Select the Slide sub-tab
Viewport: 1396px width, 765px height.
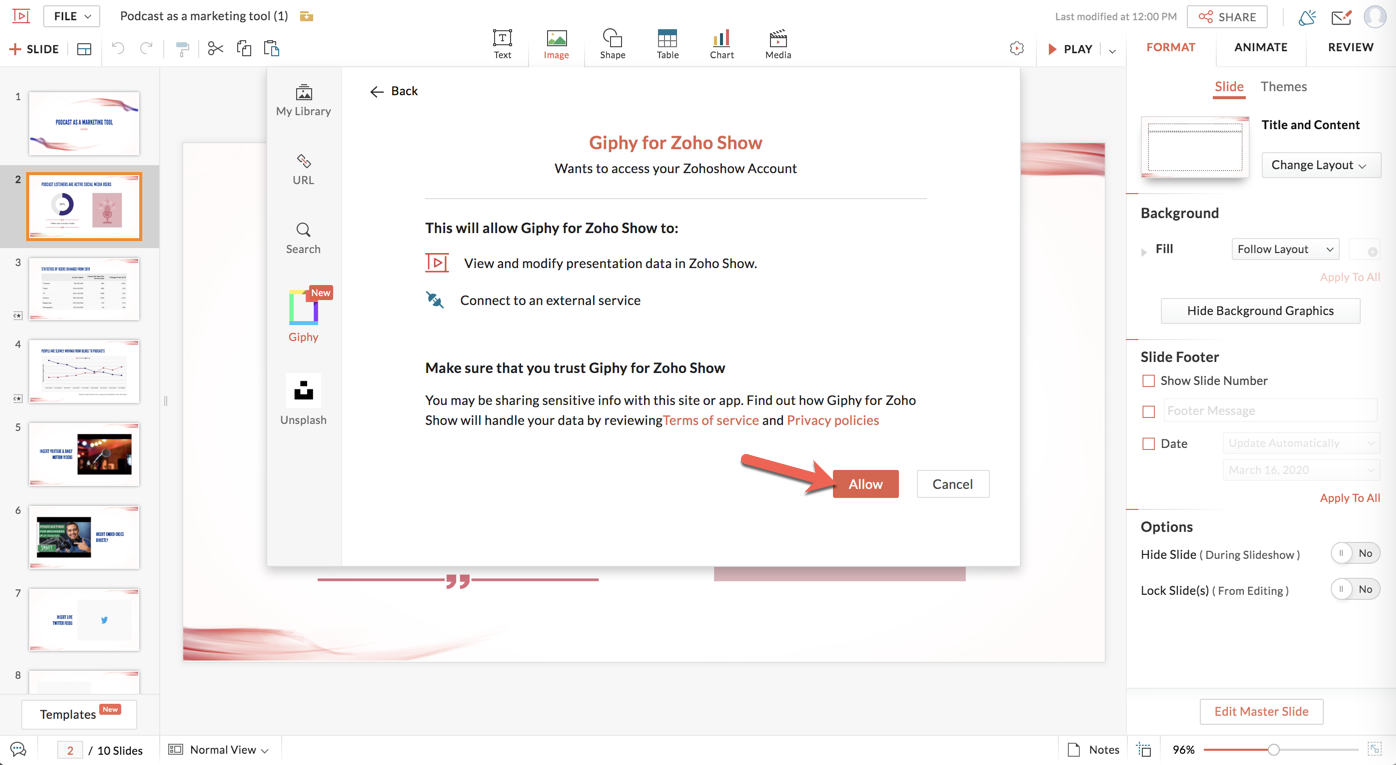(1229, 87)
